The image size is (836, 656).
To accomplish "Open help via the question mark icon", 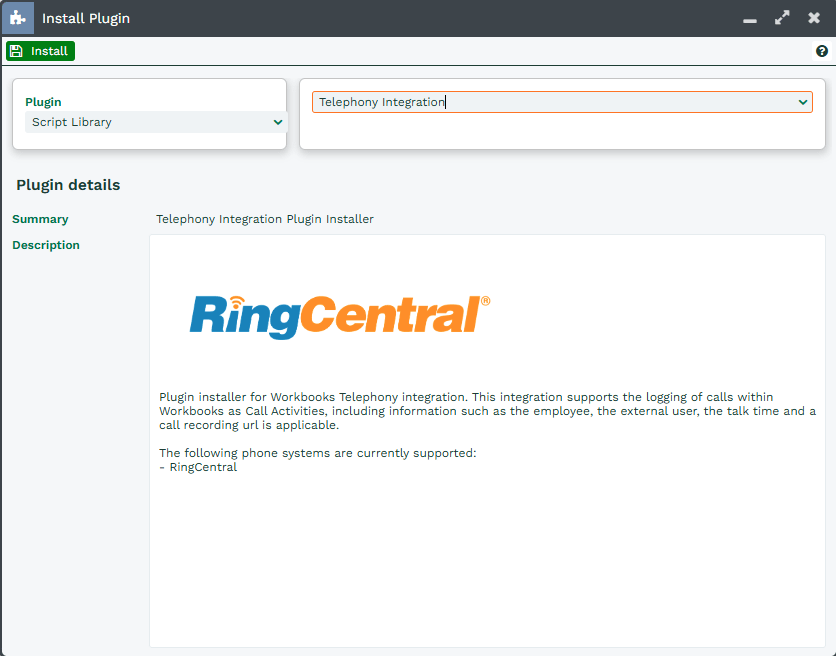I will tap(822, 51).
